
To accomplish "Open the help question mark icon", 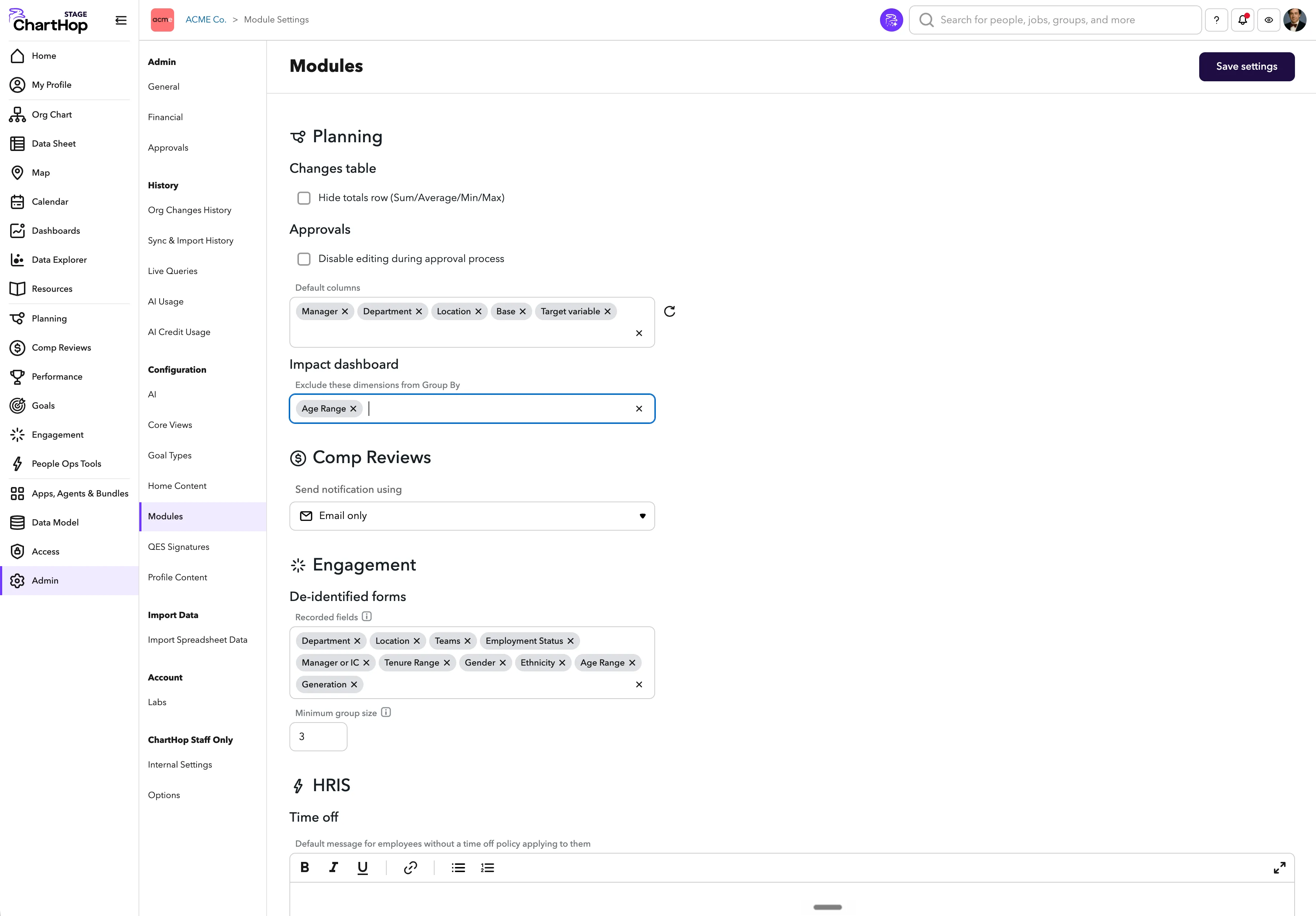I will point(1216,20).
